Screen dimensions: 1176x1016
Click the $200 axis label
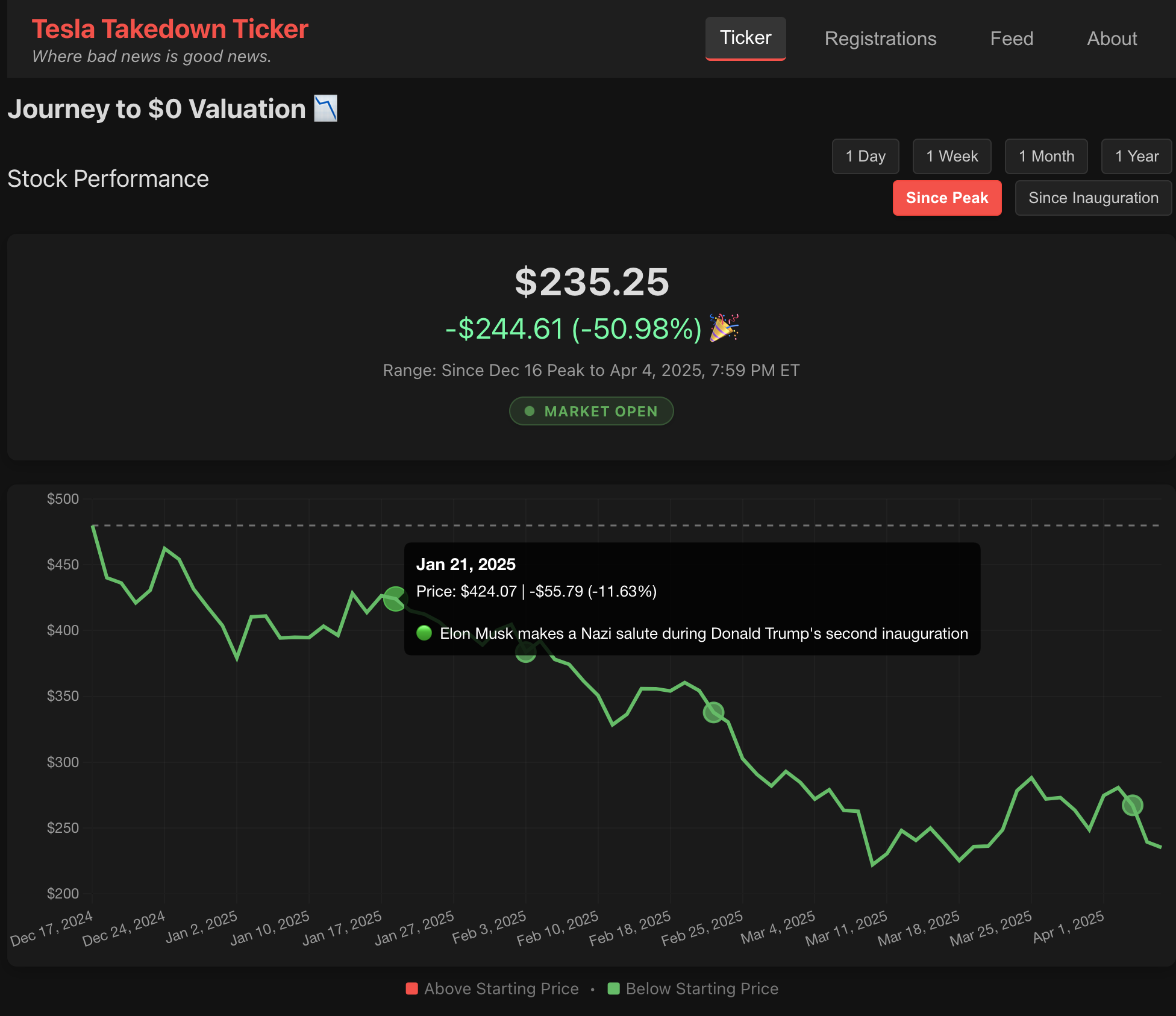(x=63, y=894)
